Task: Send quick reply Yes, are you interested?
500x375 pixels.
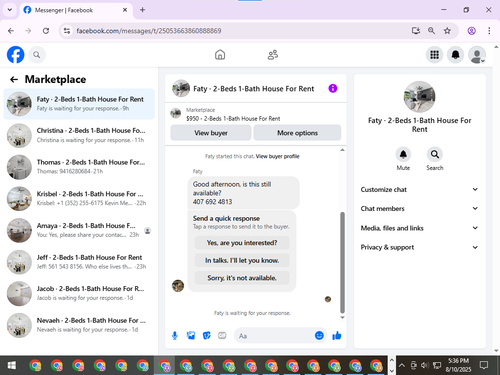Action: tap(242, 243)
